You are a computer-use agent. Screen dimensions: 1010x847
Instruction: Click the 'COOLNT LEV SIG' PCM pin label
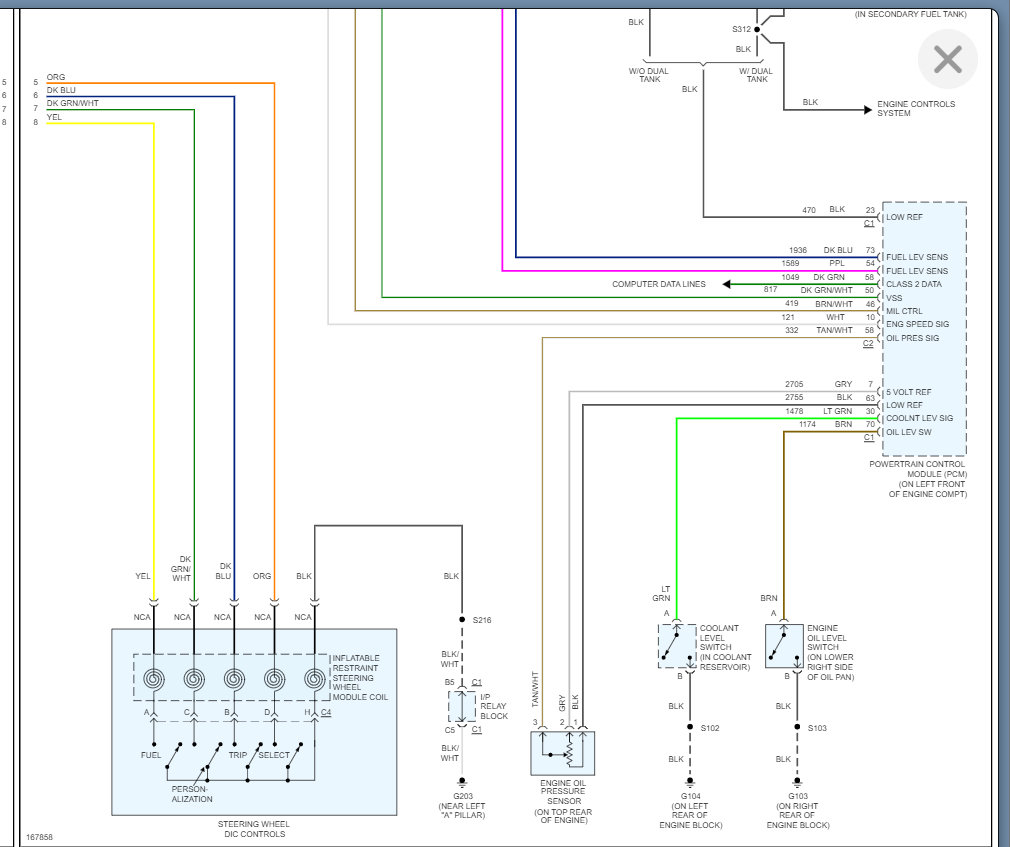(x=919, y=418)
